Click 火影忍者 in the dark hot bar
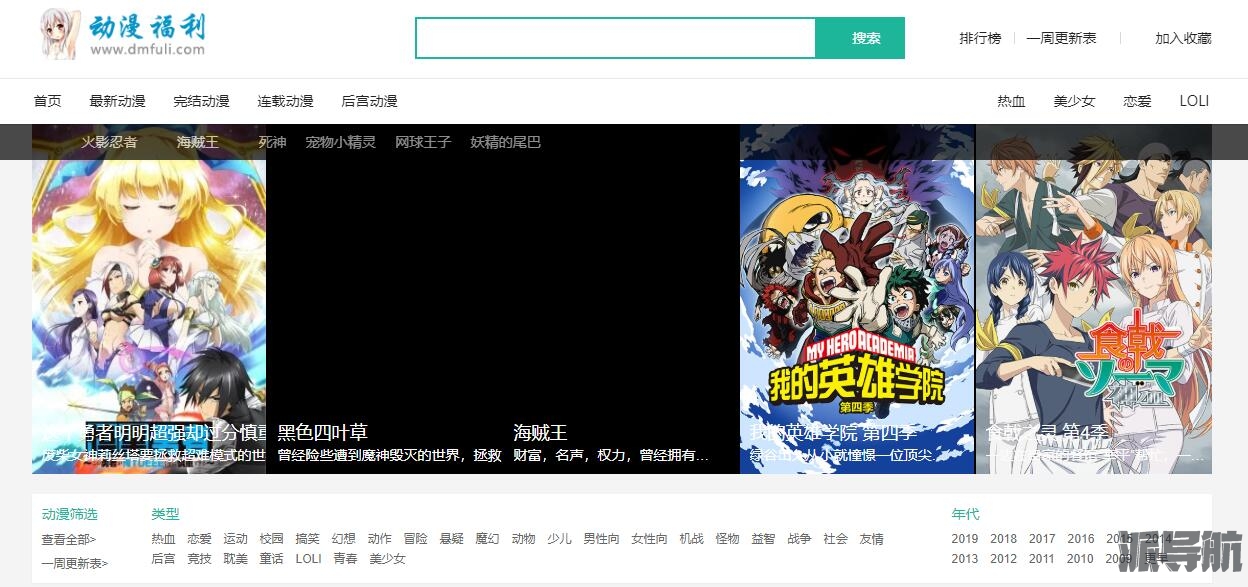 pyautogui.click(x=109, y=142)
